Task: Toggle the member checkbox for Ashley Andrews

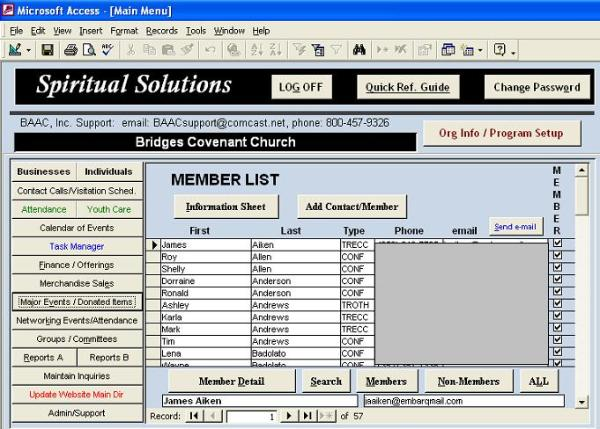Action: click(558, 303)
